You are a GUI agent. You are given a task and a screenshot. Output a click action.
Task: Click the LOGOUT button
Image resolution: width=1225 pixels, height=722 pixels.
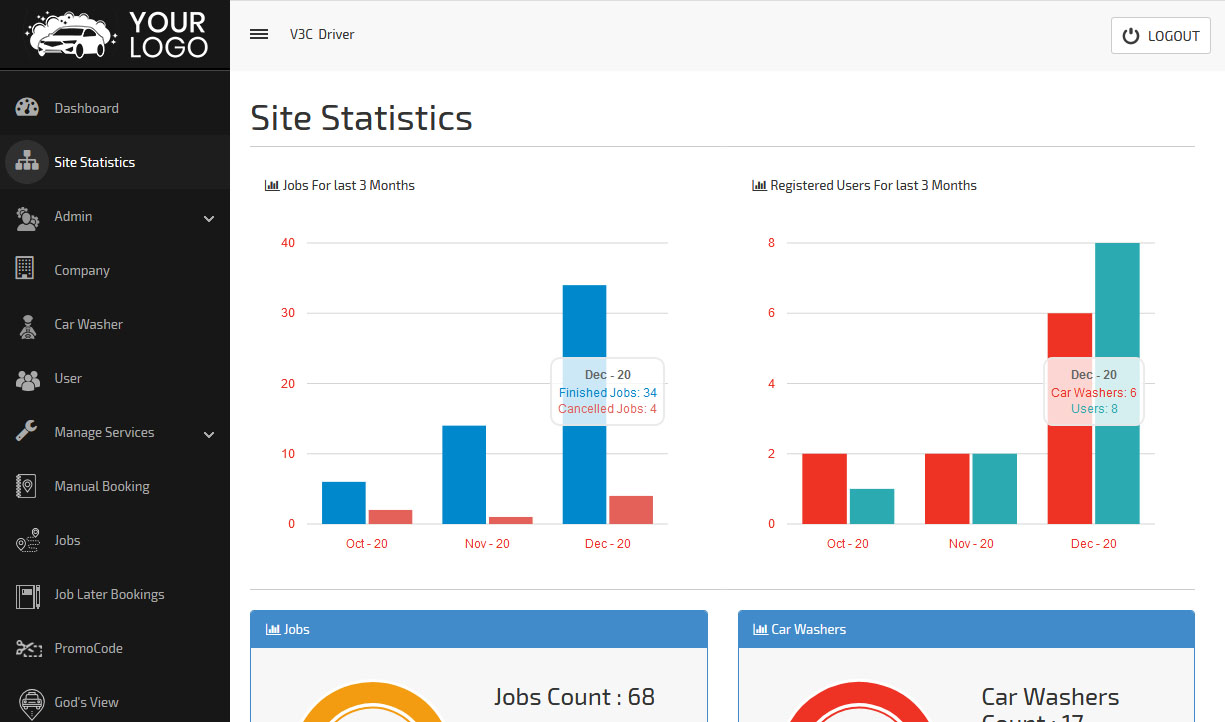[1161, 36]
